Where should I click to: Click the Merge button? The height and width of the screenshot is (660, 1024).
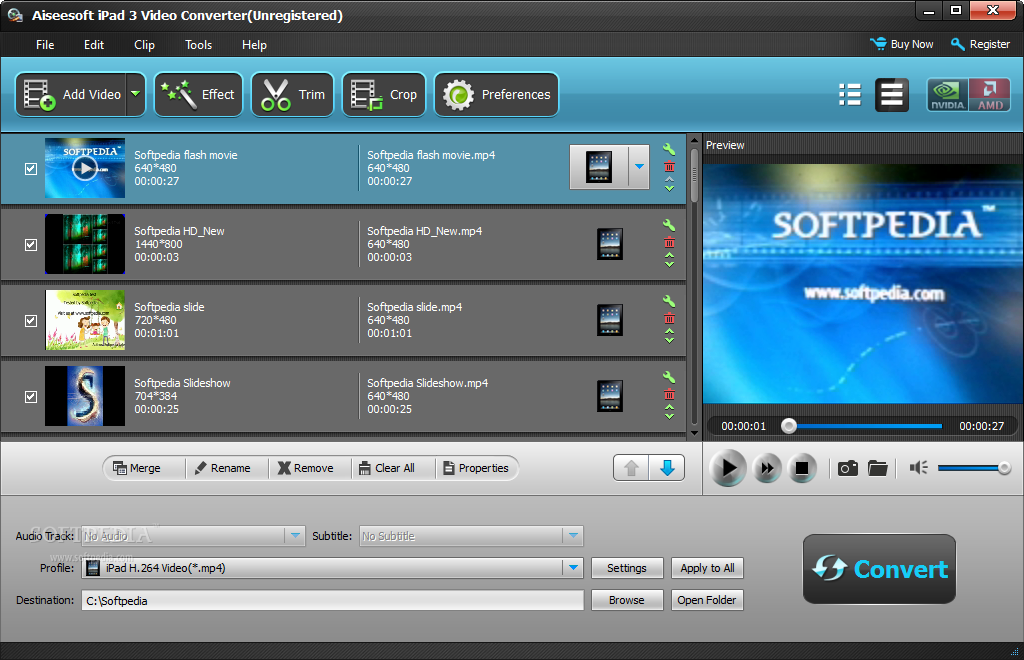tap(136, 468)
